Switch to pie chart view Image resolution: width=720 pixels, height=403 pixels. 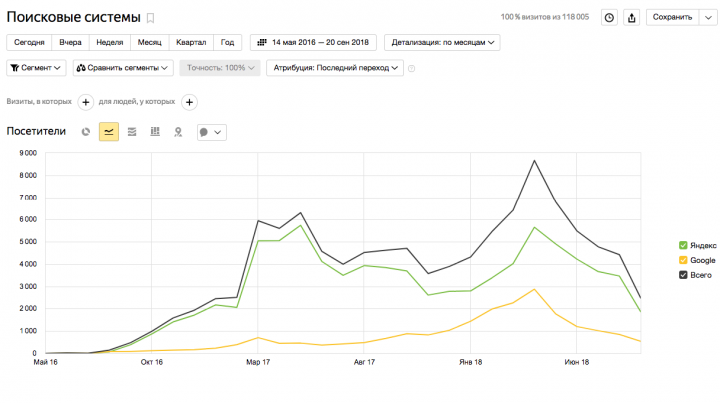coord(86,132)
